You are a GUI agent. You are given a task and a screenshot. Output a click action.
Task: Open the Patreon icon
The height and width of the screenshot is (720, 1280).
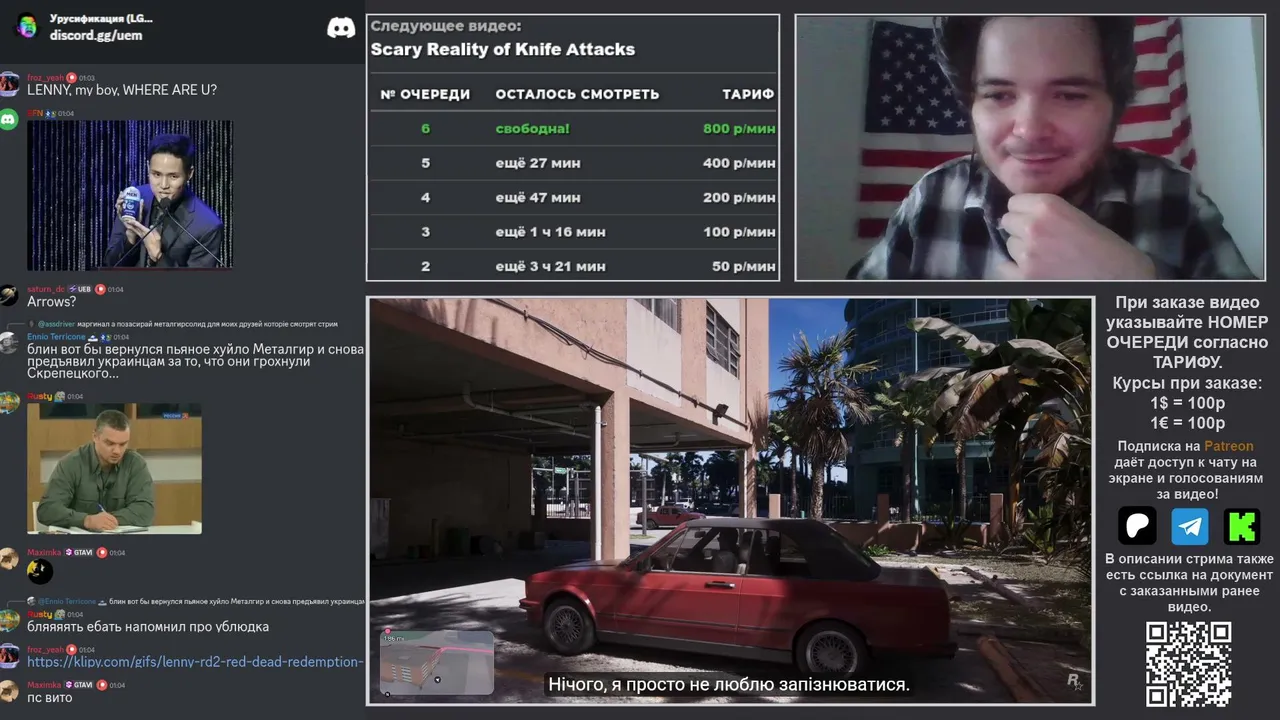point(1137,526)
